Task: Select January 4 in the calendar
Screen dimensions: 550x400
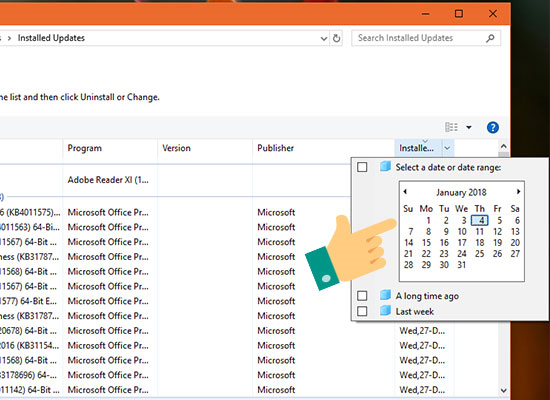Action: coord(479,220)
